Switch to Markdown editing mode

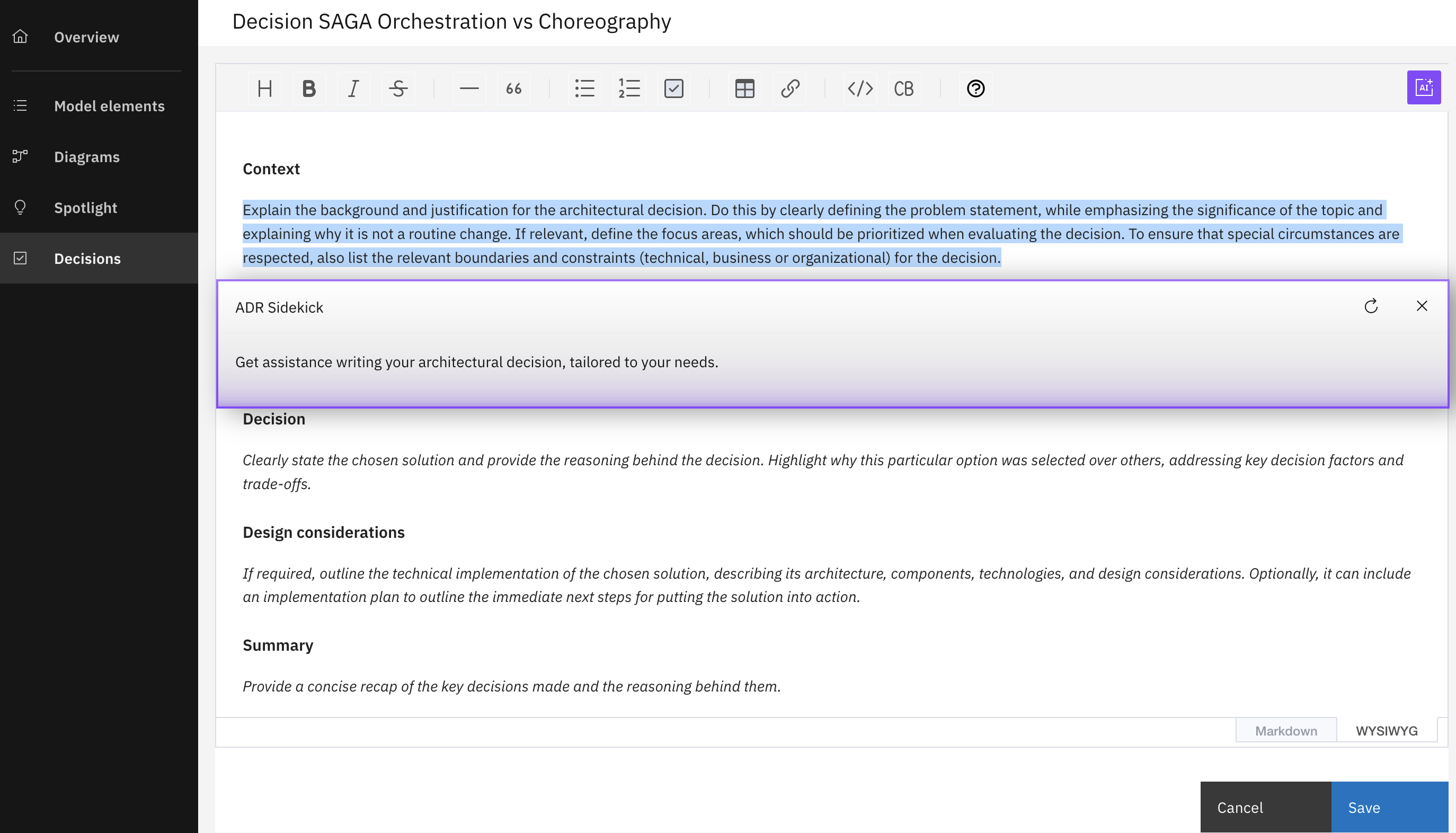(x=1285, y=731)
